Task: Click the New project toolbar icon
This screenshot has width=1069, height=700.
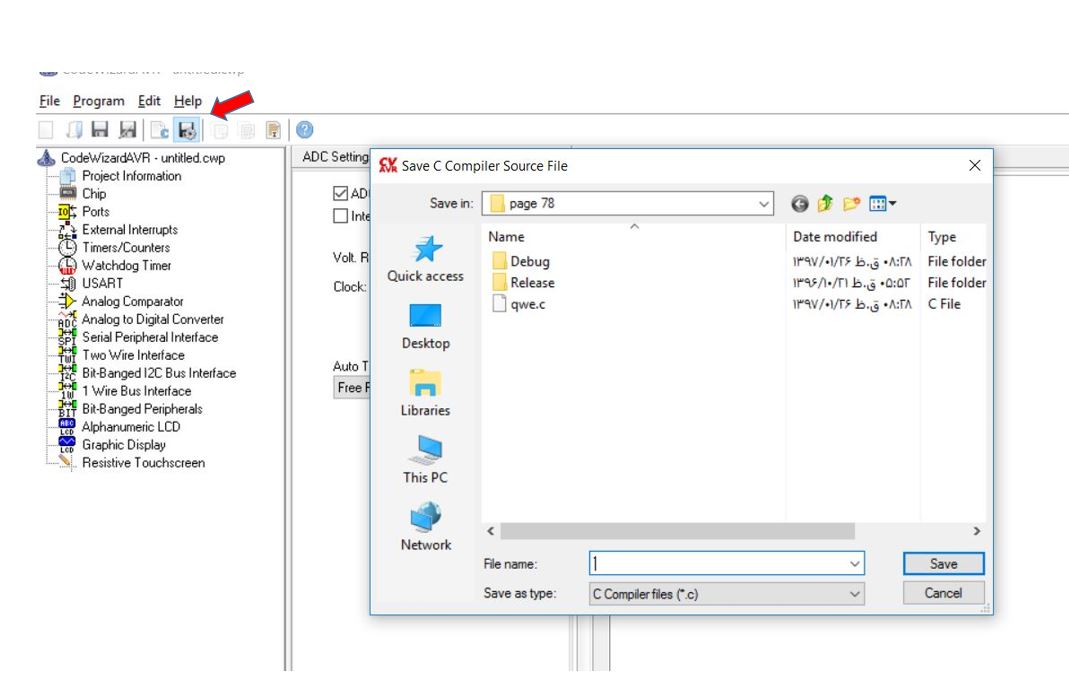Action: 46,130
